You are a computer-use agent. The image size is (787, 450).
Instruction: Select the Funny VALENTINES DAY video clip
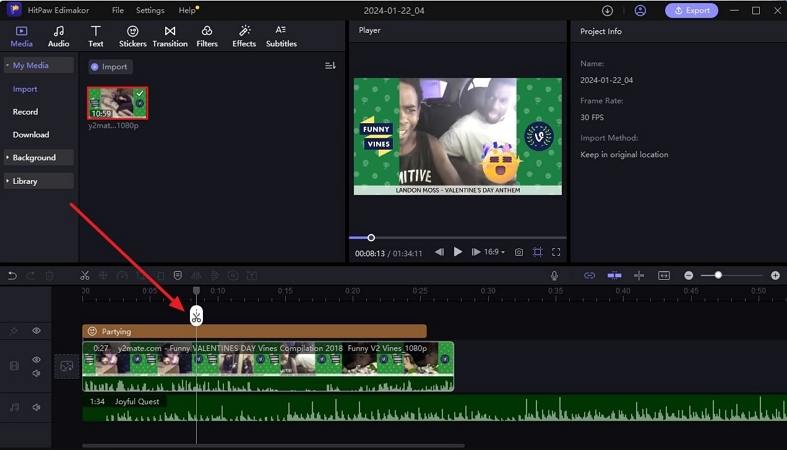point(268,366)
